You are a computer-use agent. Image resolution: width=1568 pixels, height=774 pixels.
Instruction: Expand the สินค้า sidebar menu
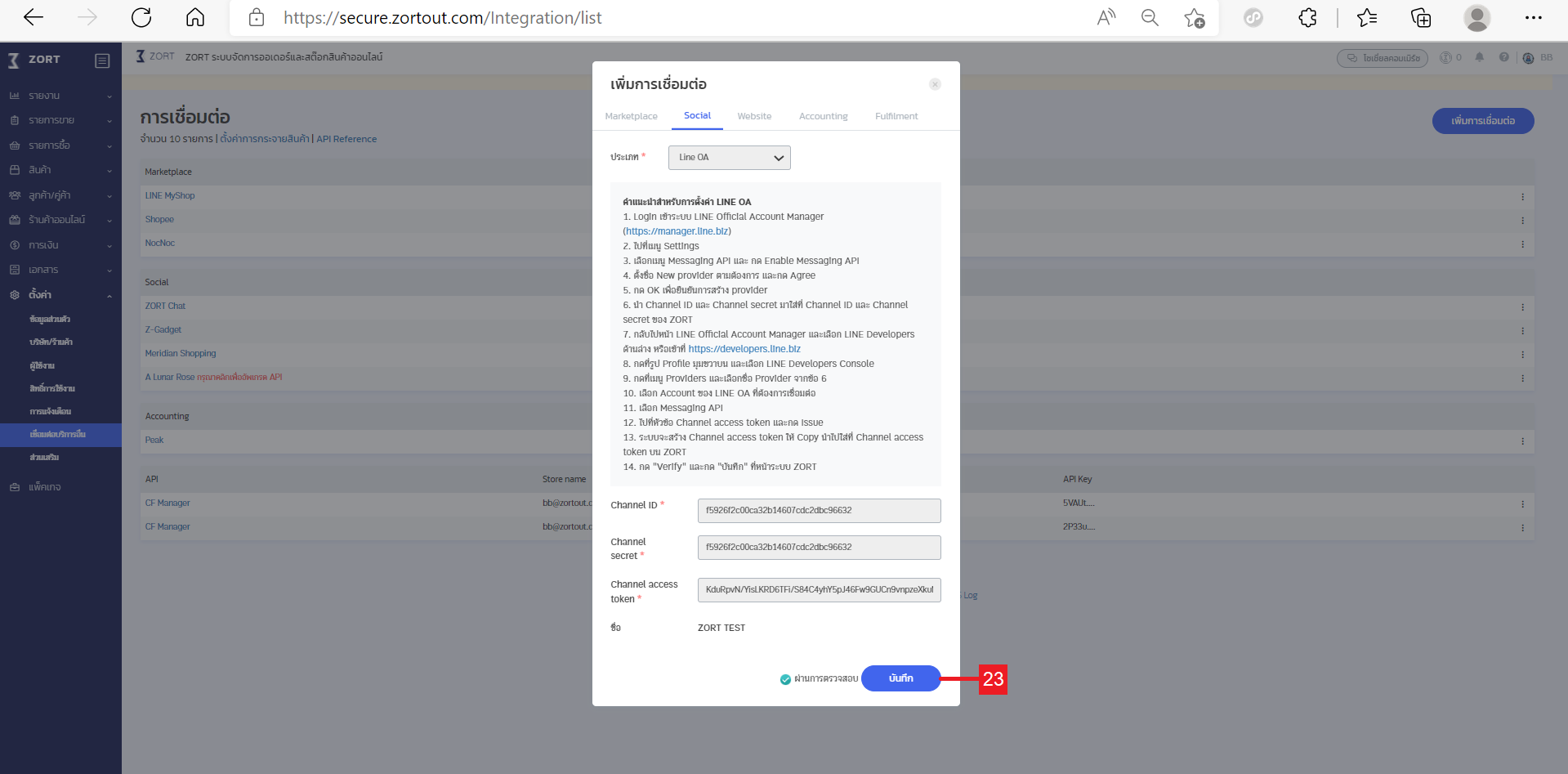[x=60, y=170]
